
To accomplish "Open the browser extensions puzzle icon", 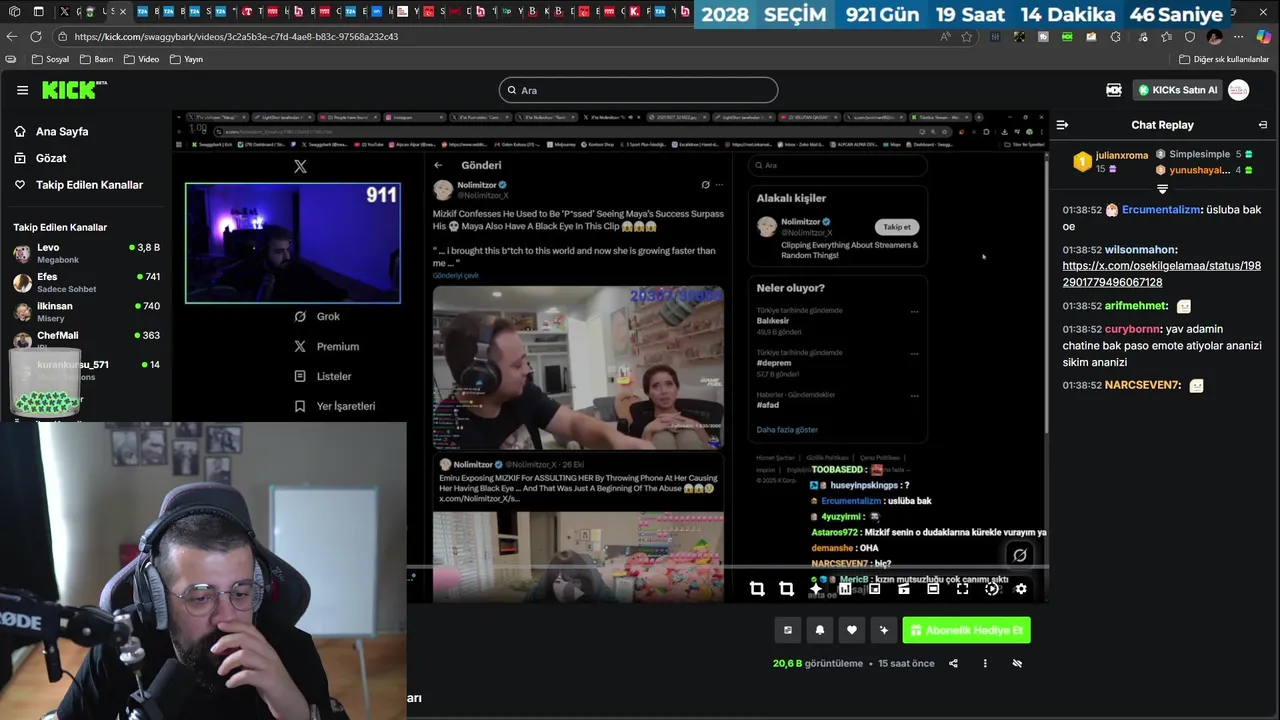I will coord(1116,37).
